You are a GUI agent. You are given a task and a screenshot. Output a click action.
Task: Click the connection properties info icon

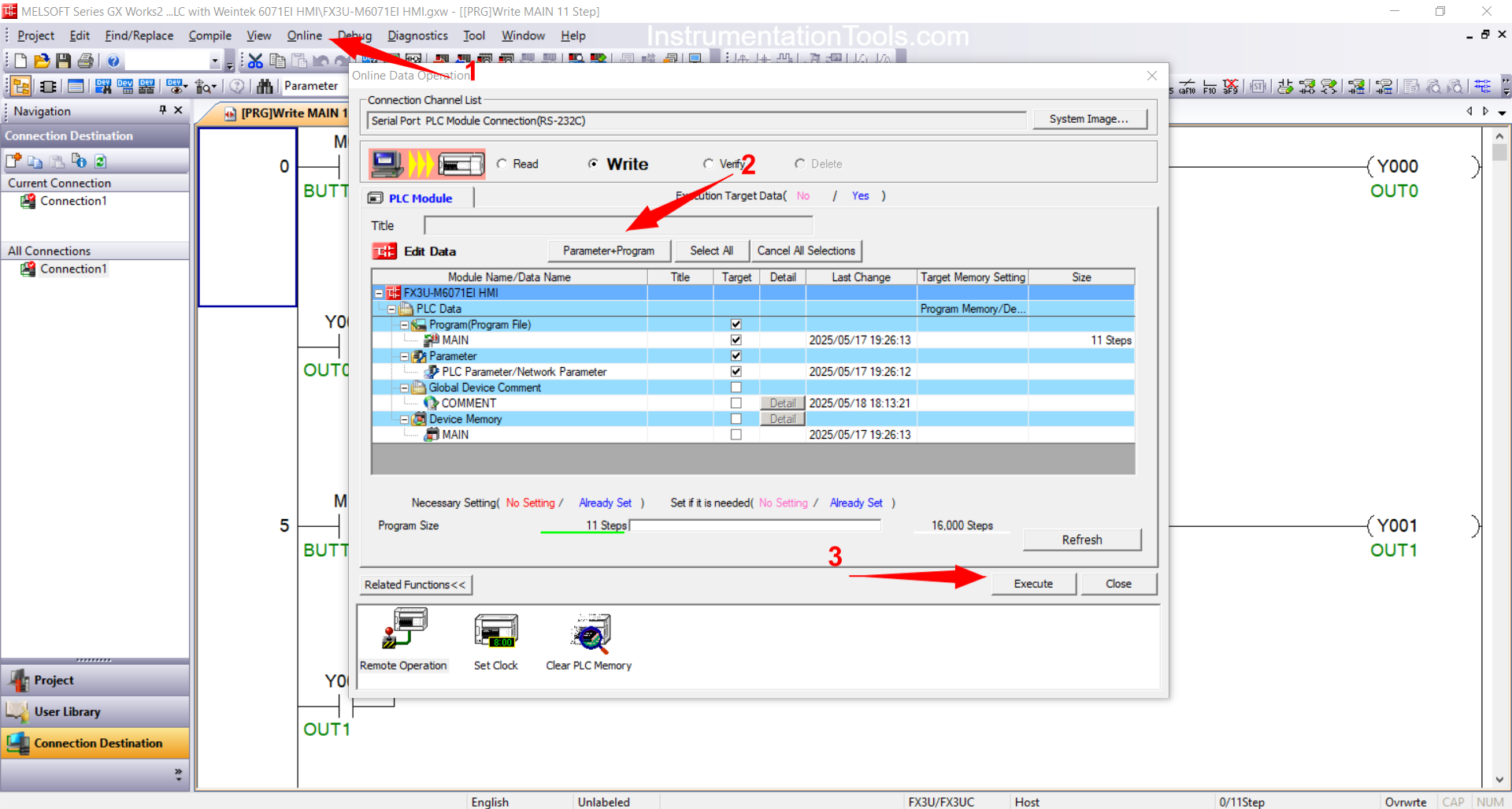(79, 161)
